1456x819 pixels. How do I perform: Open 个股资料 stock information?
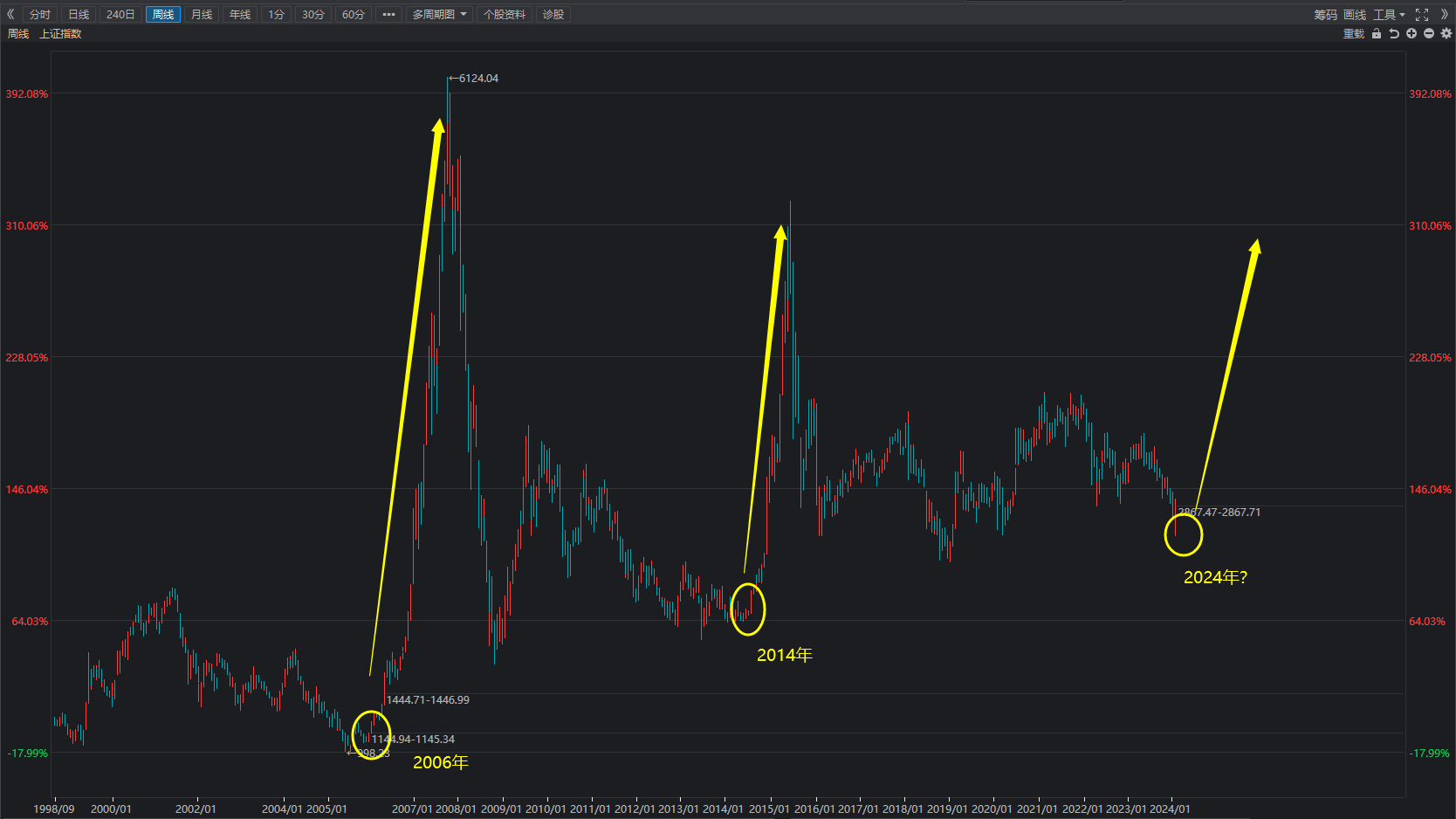pos(505,15)
